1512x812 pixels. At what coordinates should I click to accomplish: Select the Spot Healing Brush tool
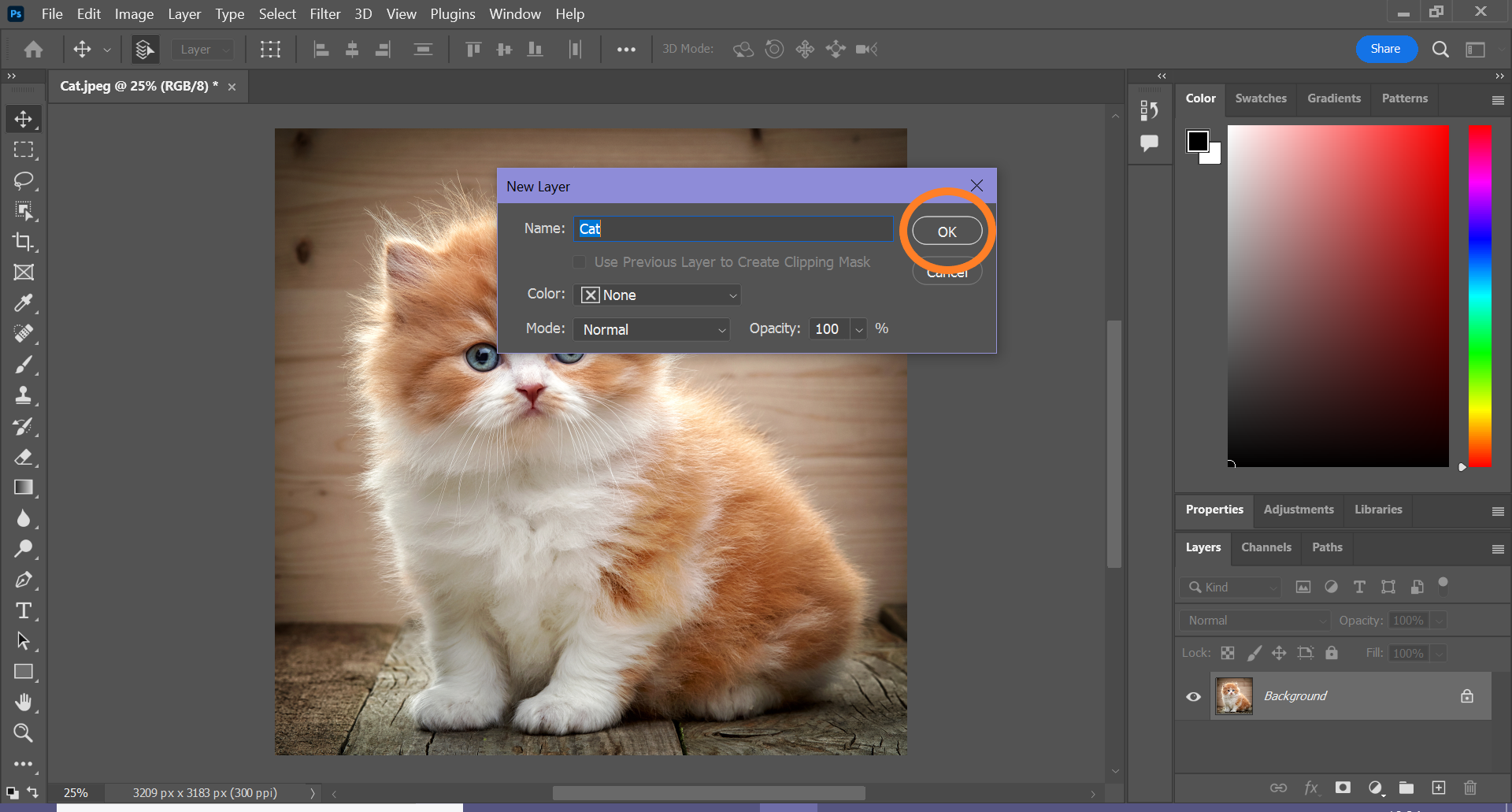[23, 334]
